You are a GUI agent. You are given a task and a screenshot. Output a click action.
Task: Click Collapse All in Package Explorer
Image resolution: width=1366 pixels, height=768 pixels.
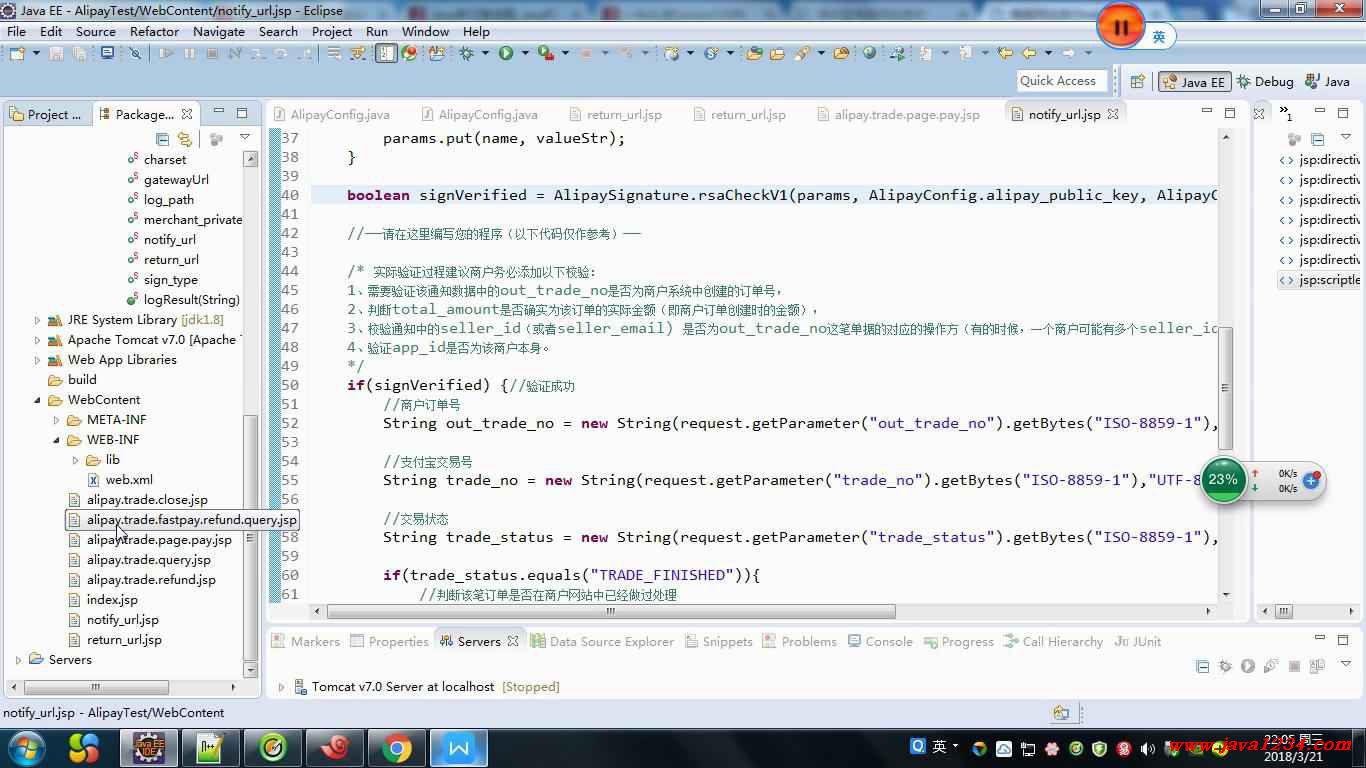pos(162,139)
